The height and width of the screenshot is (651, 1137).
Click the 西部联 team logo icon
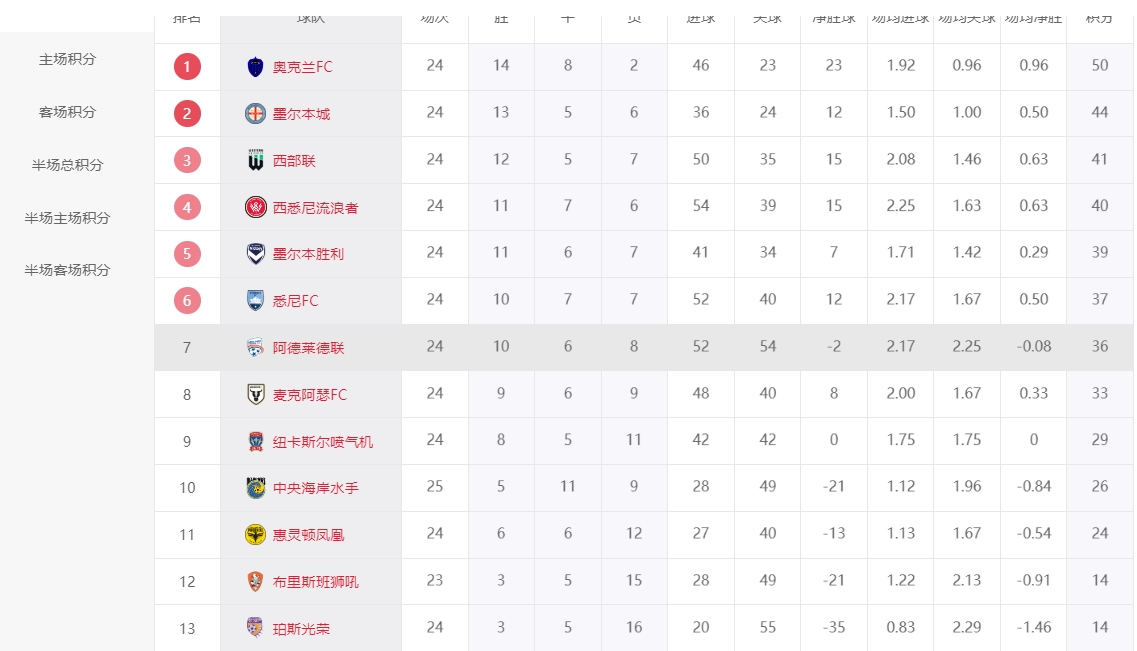tap(256, 160)
